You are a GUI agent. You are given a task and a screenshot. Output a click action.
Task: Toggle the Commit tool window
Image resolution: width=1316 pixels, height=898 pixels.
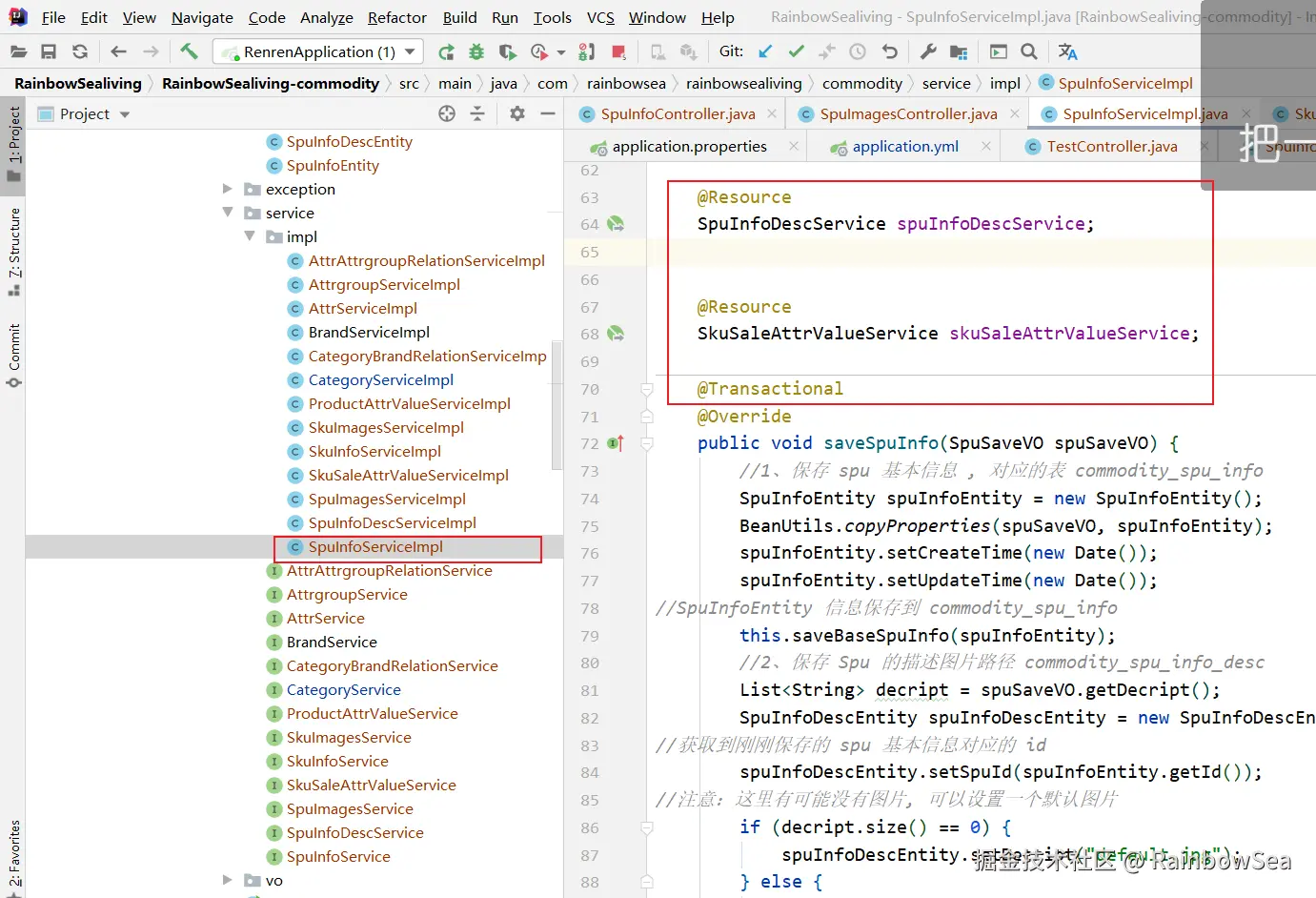(14, 355)
